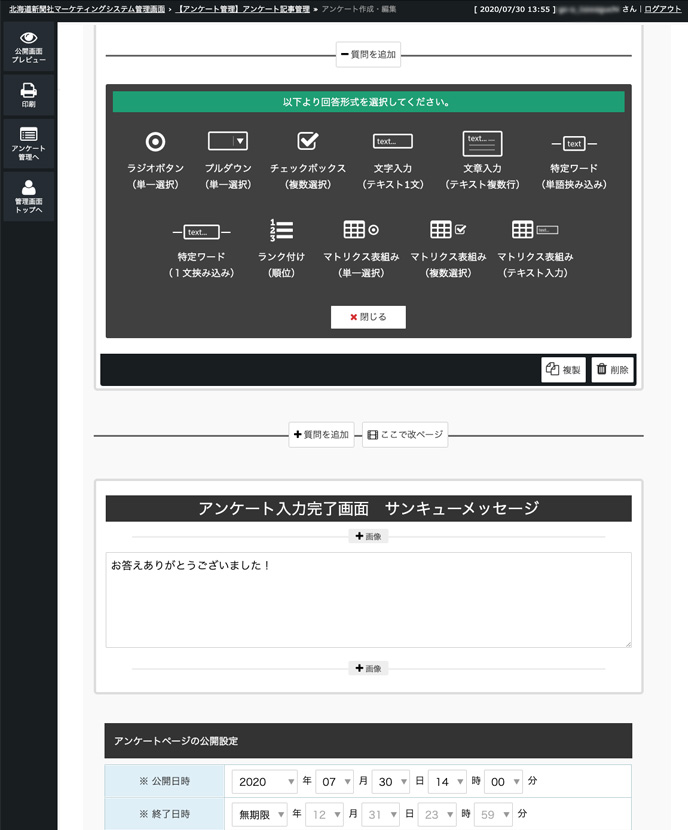Expand the end date unlimited dropdown
This screenshot has height=830, width=688.
pos(260,814)
